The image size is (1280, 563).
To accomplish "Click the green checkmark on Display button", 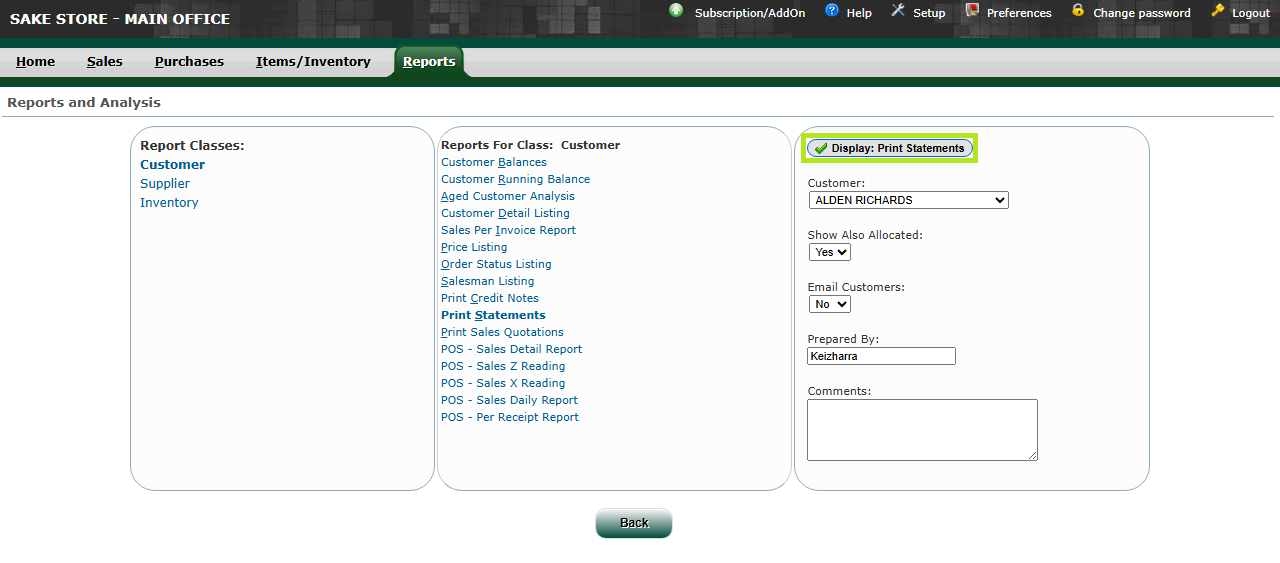I will pos(820,148).
